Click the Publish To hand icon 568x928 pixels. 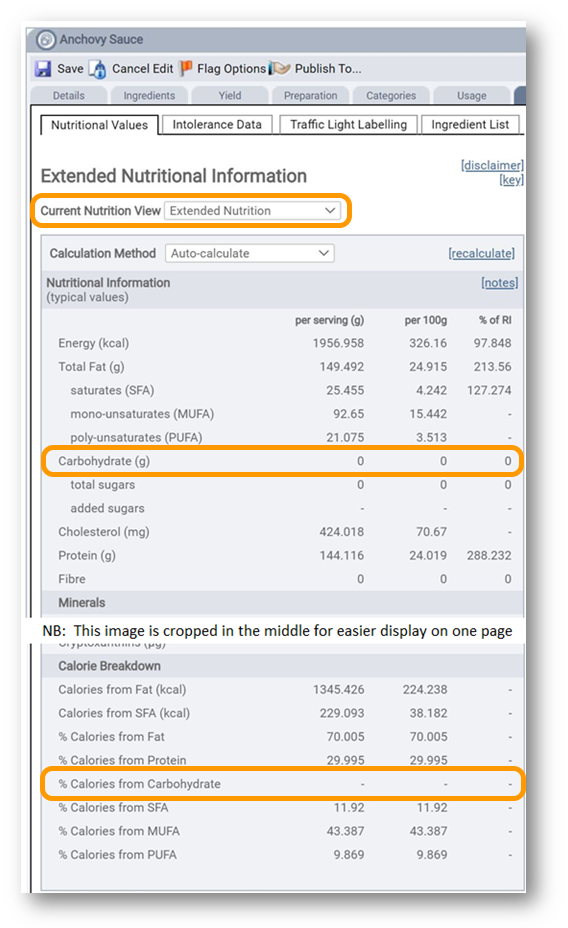coord(279,69)
